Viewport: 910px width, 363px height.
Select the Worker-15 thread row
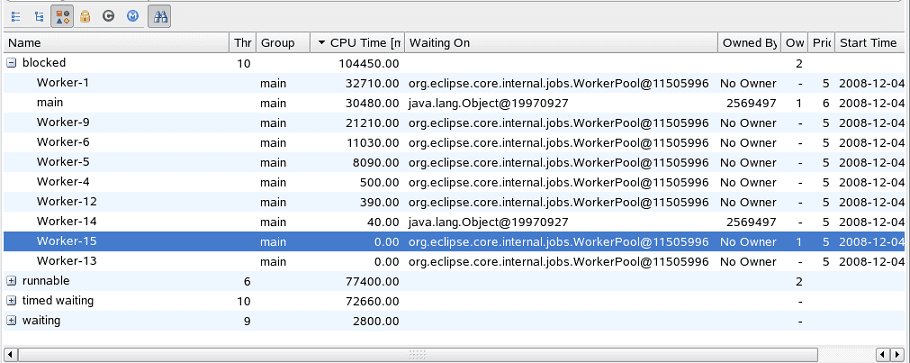454,242
